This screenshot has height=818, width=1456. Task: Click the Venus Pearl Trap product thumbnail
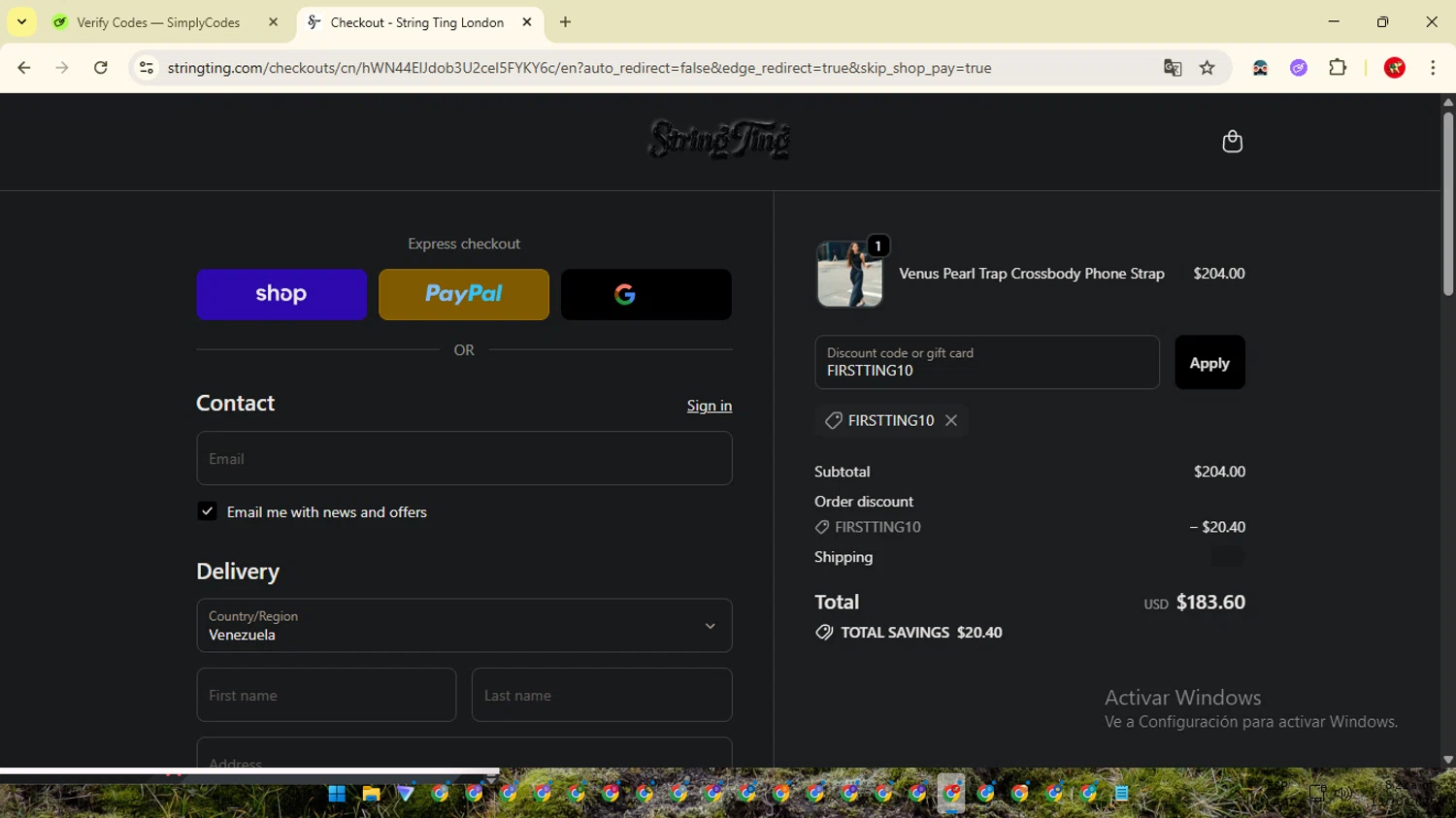click(x=849, y=274)
